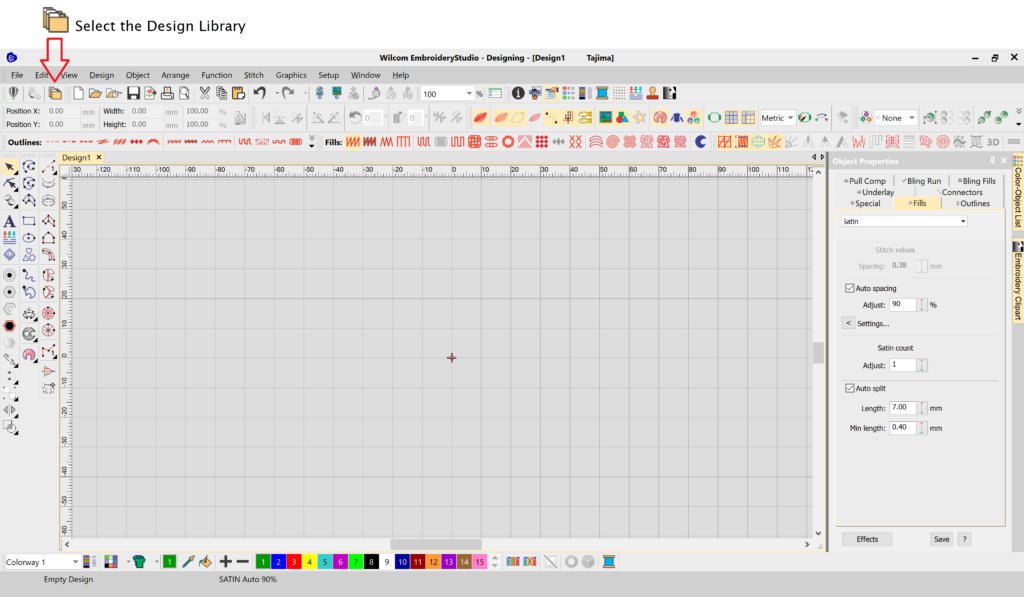Select red color swatch number 3

tap(295, 562)
